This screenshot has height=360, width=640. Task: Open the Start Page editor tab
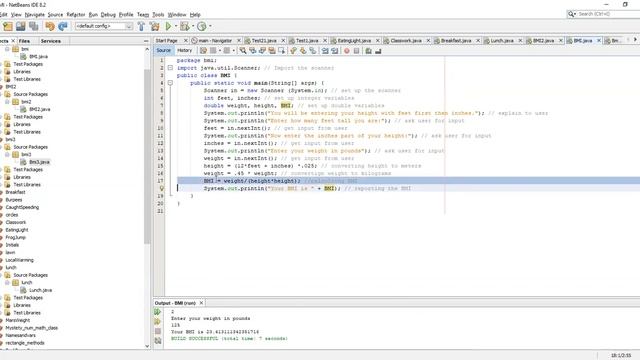(x=167, y=41)
